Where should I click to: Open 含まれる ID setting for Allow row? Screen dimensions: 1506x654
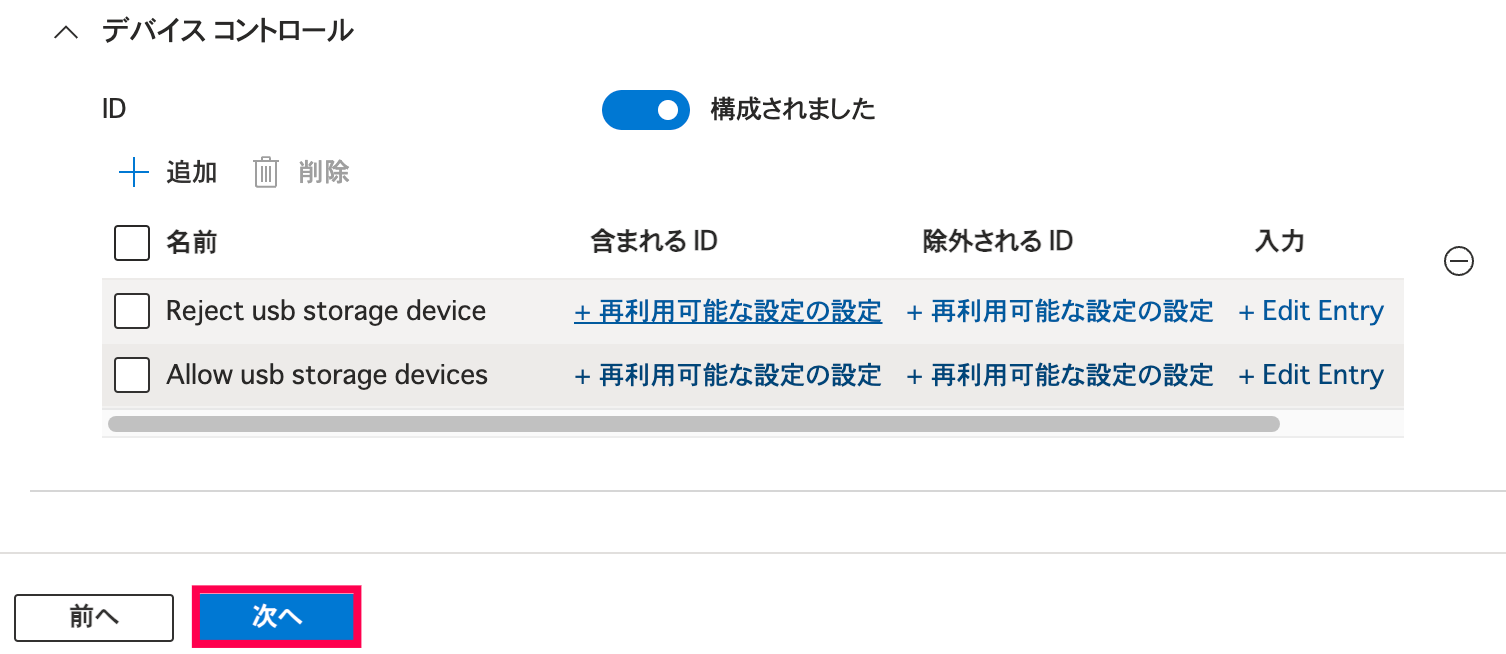tap(728, 375)
